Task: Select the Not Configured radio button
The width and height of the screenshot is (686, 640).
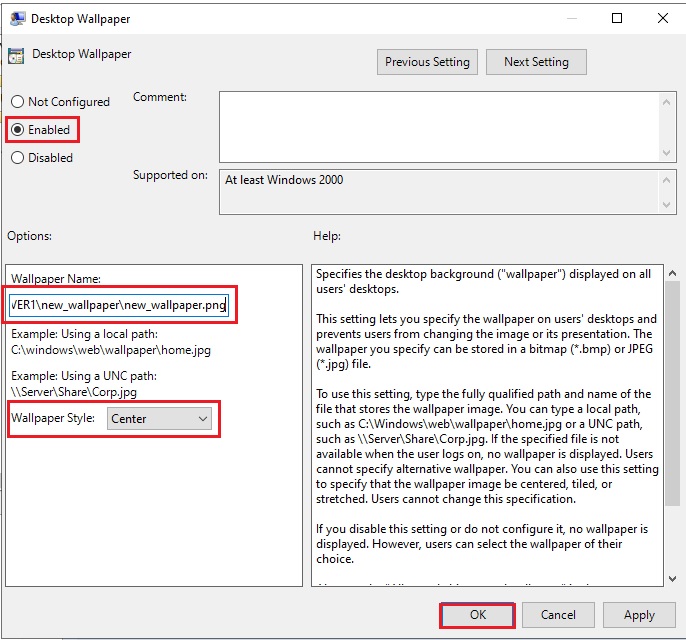Action: (x=17, y=102)
